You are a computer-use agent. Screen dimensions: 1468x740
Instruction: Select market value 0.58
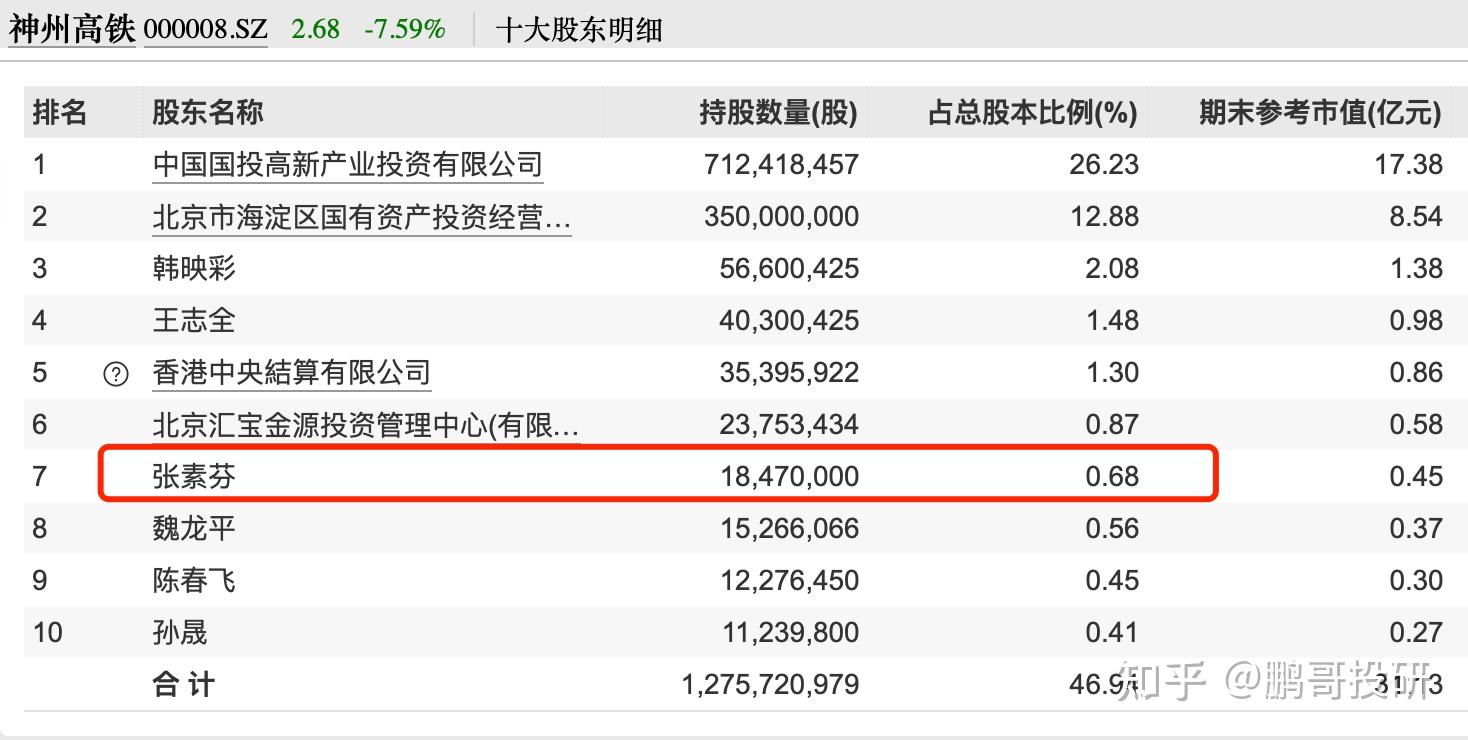[1416, 424]
